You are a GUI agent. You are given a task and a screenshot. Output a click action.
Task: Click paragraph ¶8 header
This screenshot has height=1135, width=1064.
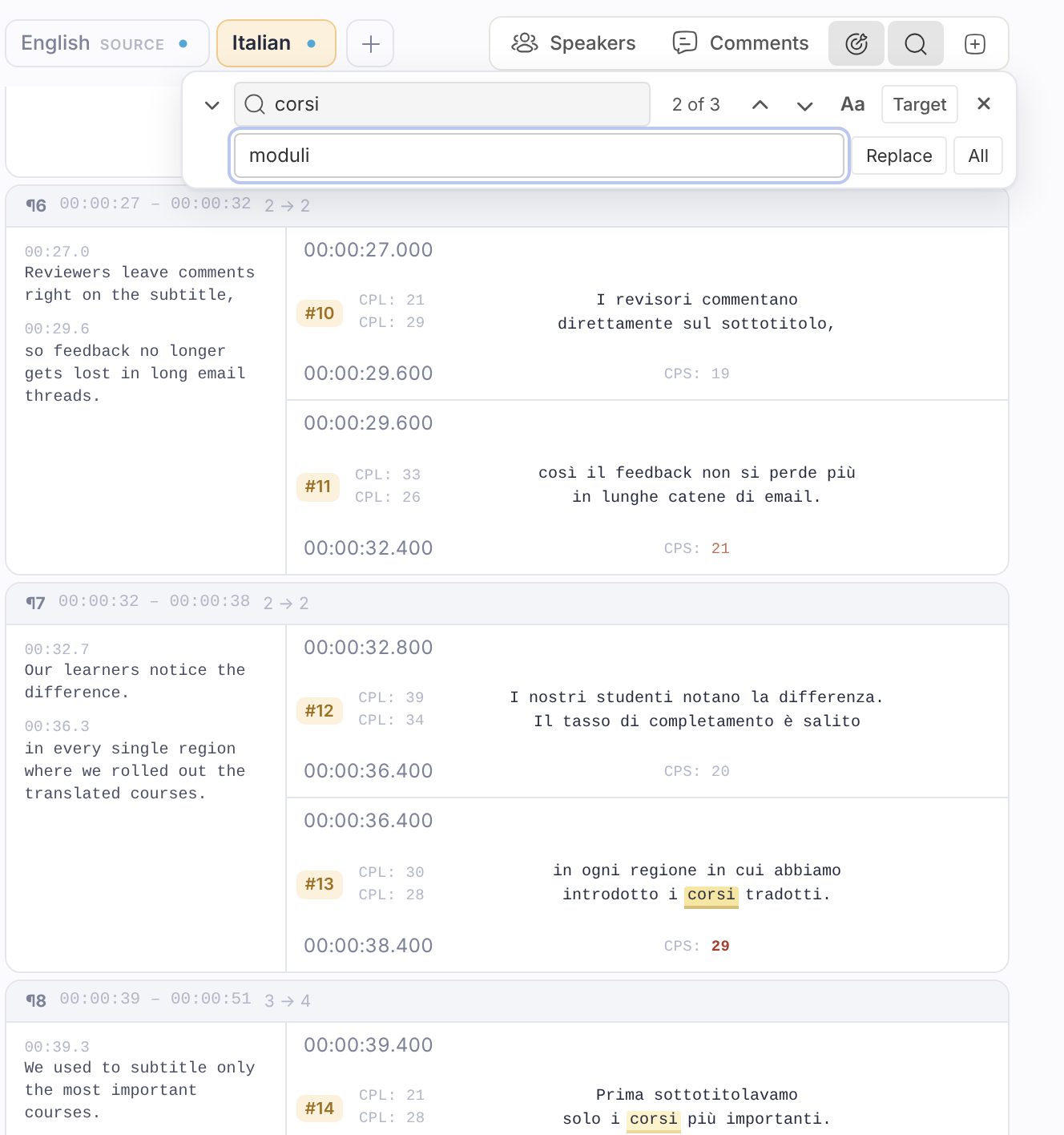pyautogui.click(x=507, y=1001)
